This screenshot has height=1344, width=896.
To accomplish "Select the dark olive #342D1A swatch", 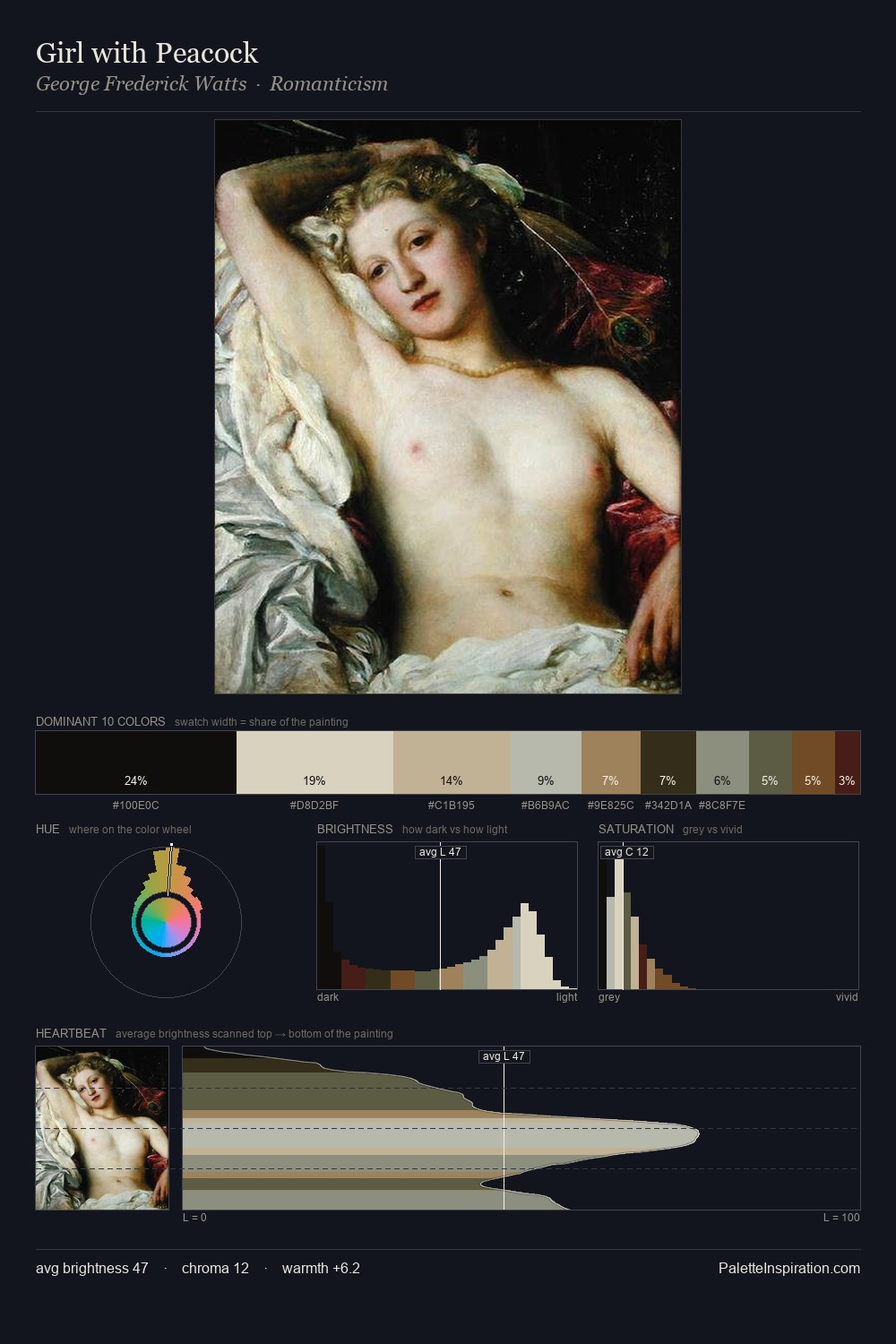I will coord(668,762).
